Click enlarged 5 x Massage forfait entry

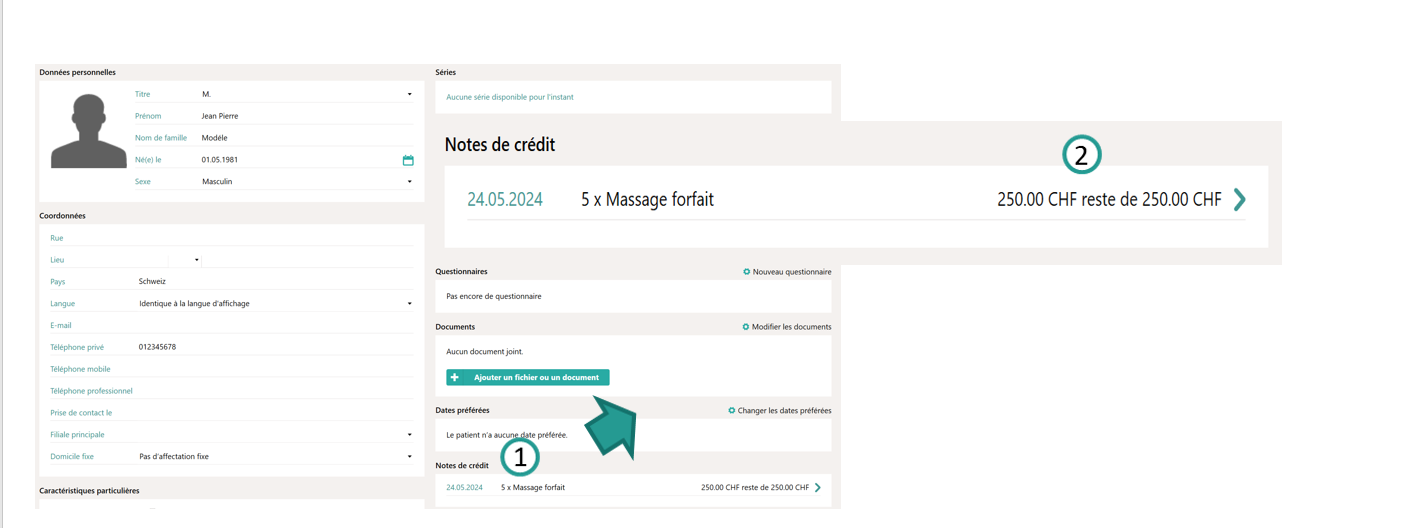tap(648, 200)
